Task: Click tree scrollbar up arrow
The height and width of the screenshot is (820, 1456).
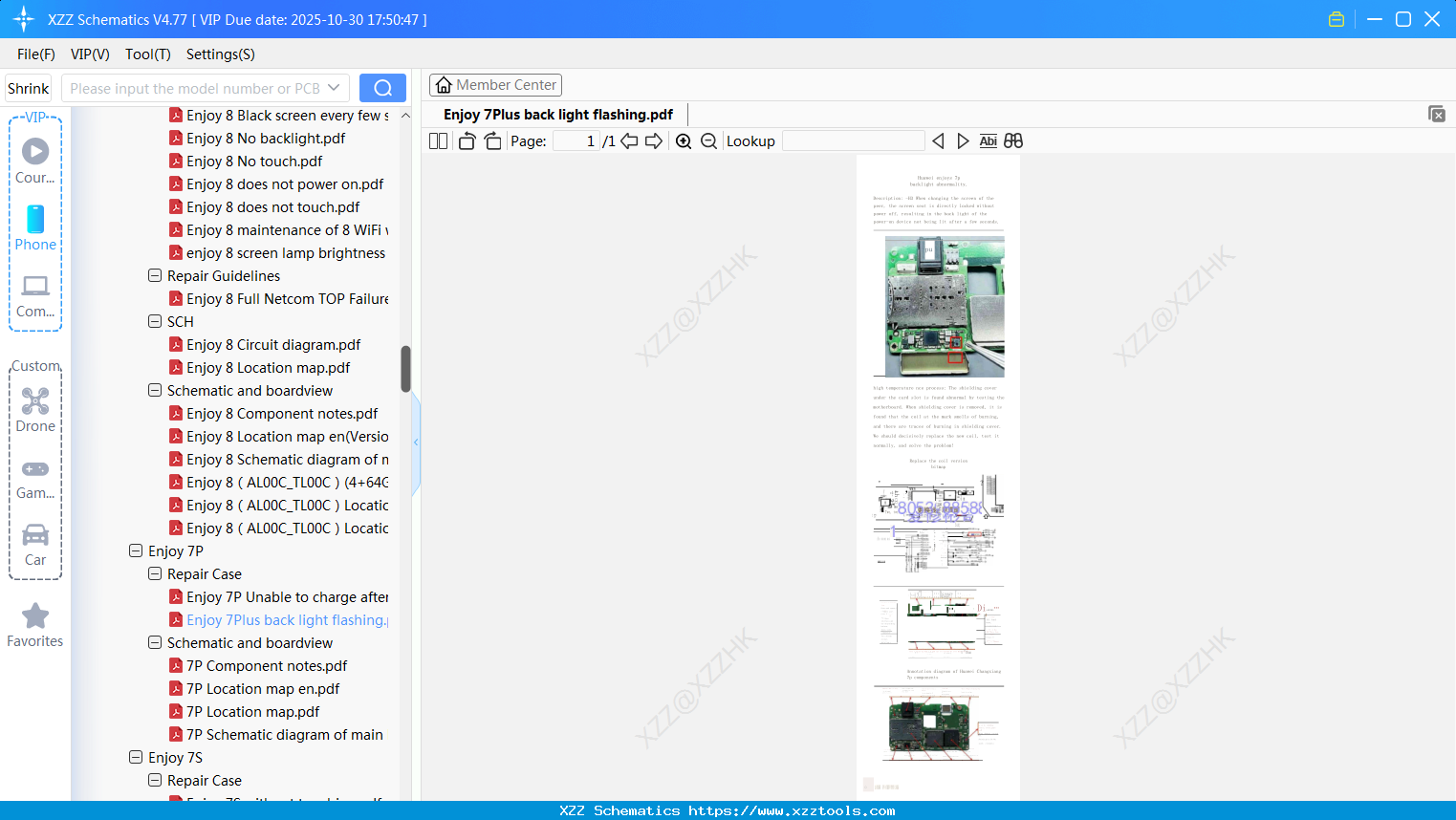Action: click(405, 115)
